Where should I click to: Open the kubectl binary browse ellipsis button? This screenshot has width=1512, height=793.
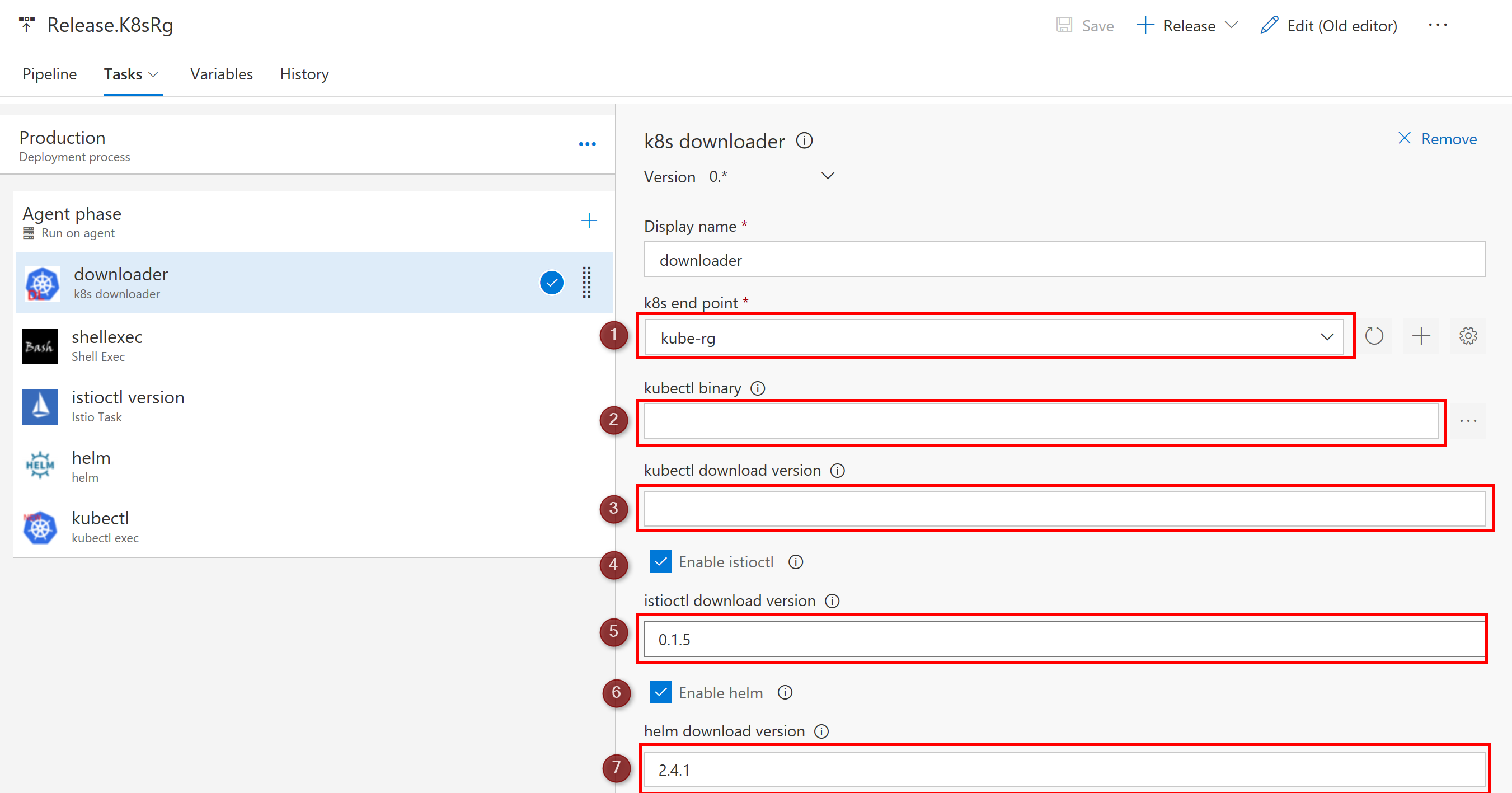[1467, 421]
